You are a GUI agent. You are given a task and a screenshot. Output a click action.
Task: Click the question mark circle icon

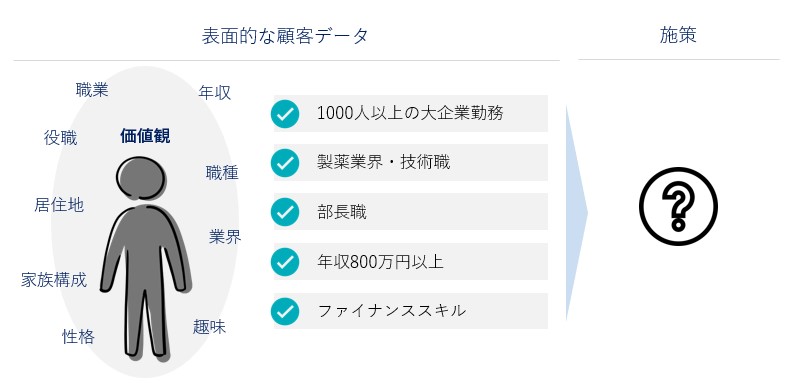(678, 206)
